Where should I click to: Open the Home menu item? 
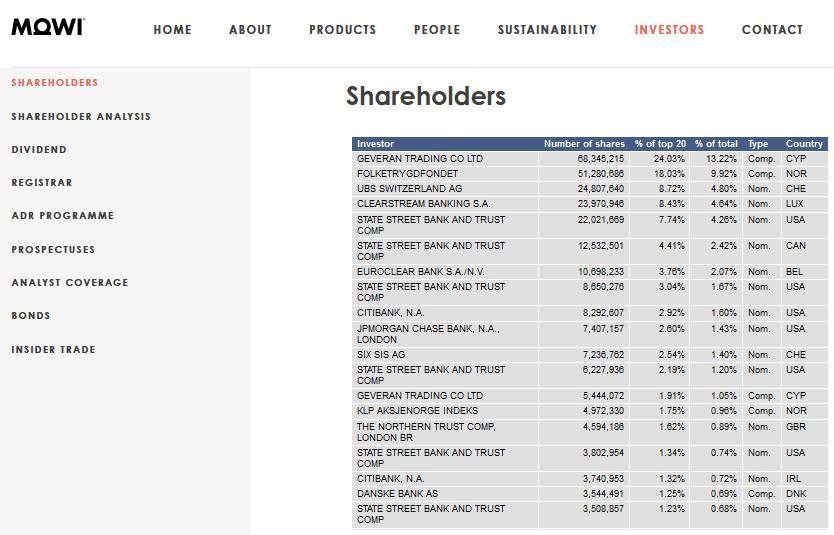point(172,30)
